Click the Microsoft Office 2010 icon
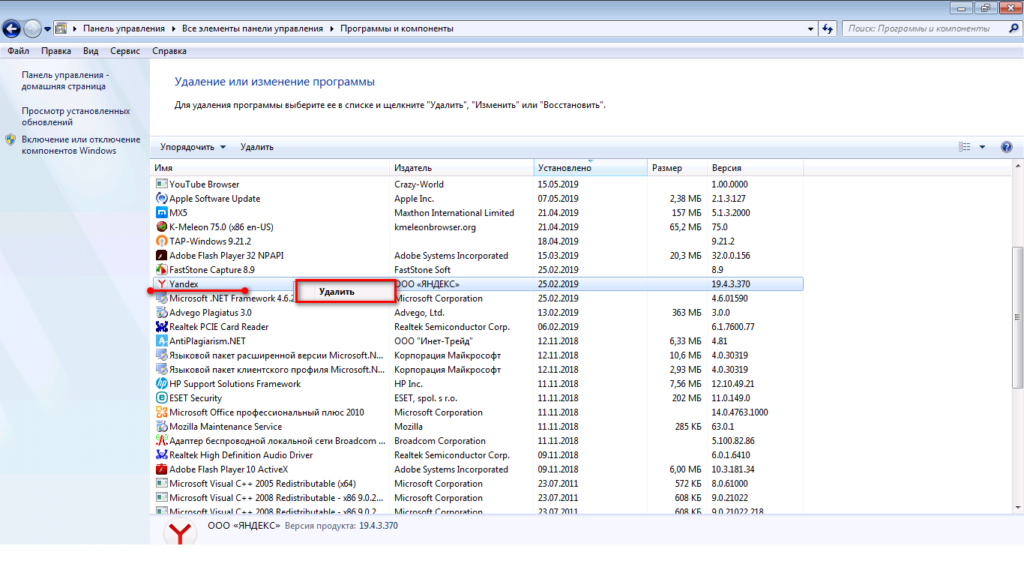This screenshot has height=576, width=1024. pos(161,412)
